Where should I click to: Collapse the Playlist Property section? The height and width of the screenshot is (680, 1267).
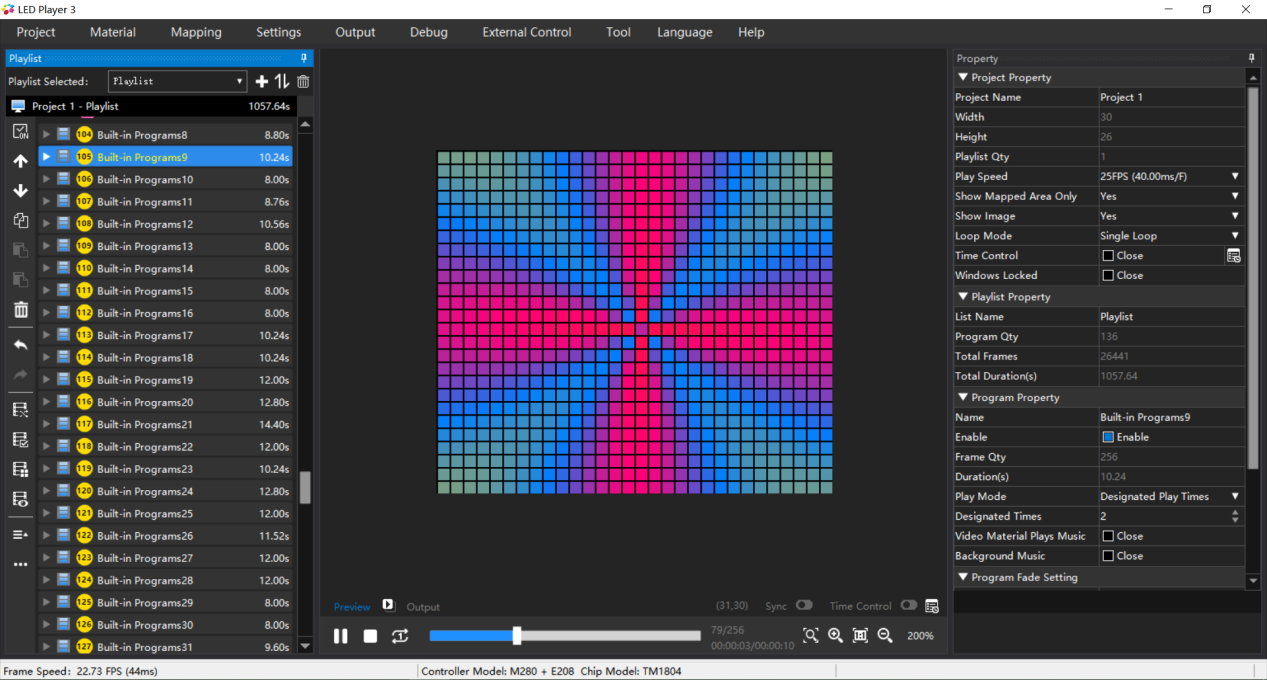pyautogui.click(x=963, y=297)
